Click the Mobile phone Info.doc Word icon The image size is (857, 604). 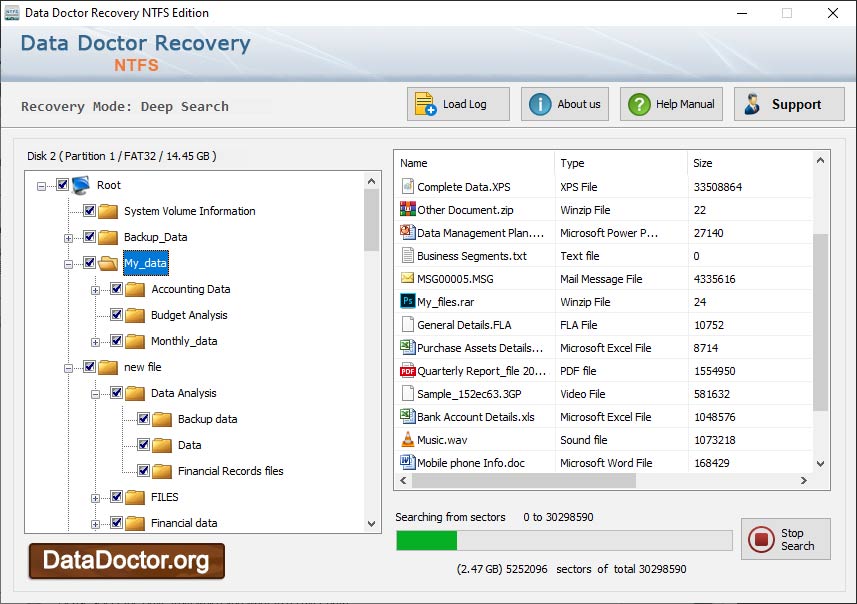[x=407, y=462]
